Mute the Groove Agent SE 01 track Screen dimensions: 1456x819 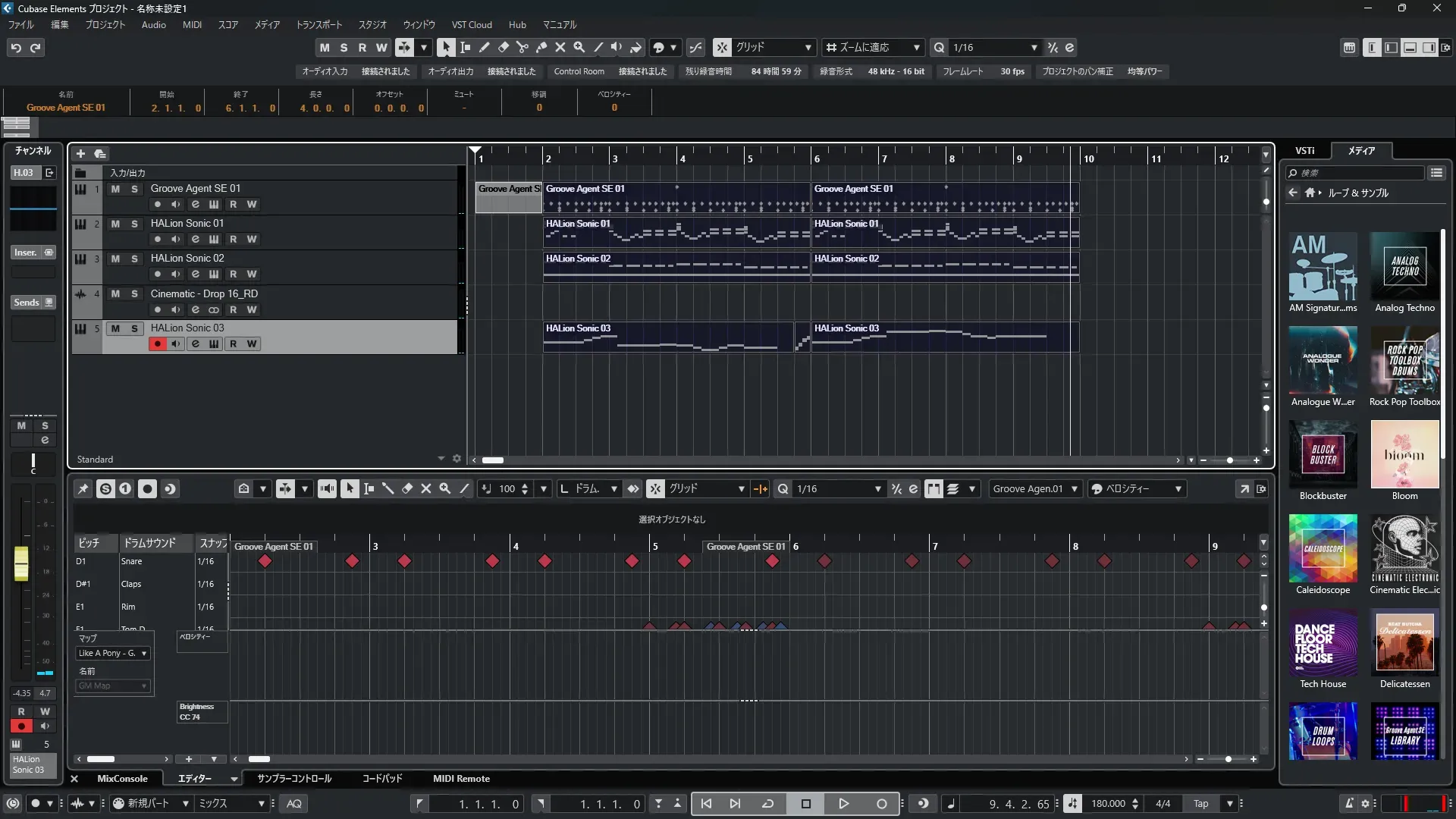coord(115,189)
